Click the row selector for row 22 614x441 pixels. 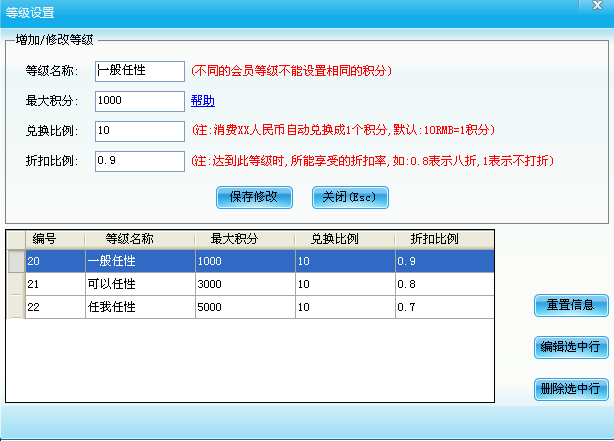tap(16, 307)
